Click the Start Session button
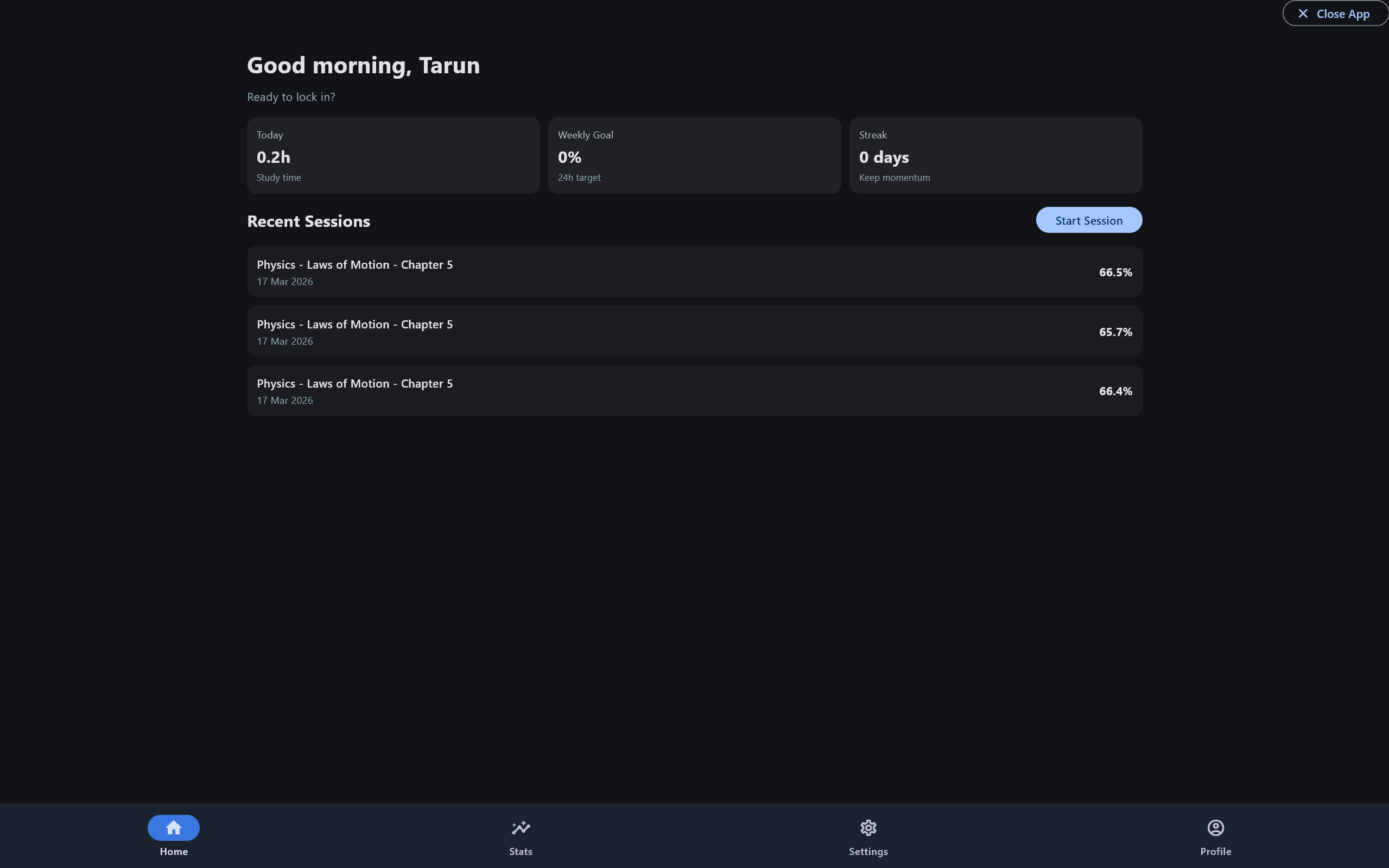This screenshot has width=1389, height=868. tap(1088, 220)
